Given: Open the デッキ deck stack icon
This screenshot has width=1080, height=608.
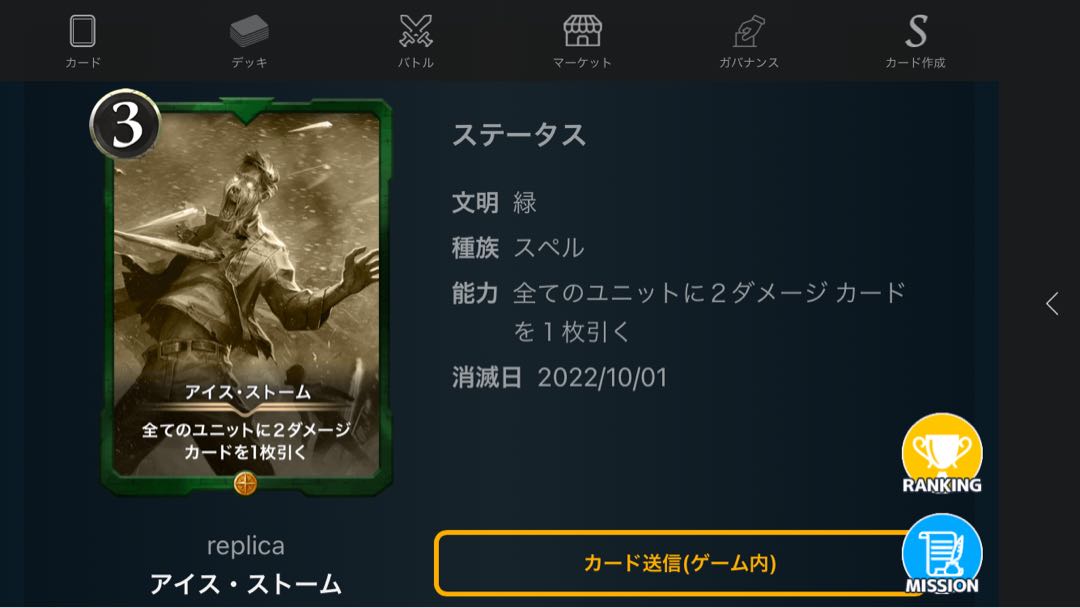Looking at the screenshot, I should point(249,32).
